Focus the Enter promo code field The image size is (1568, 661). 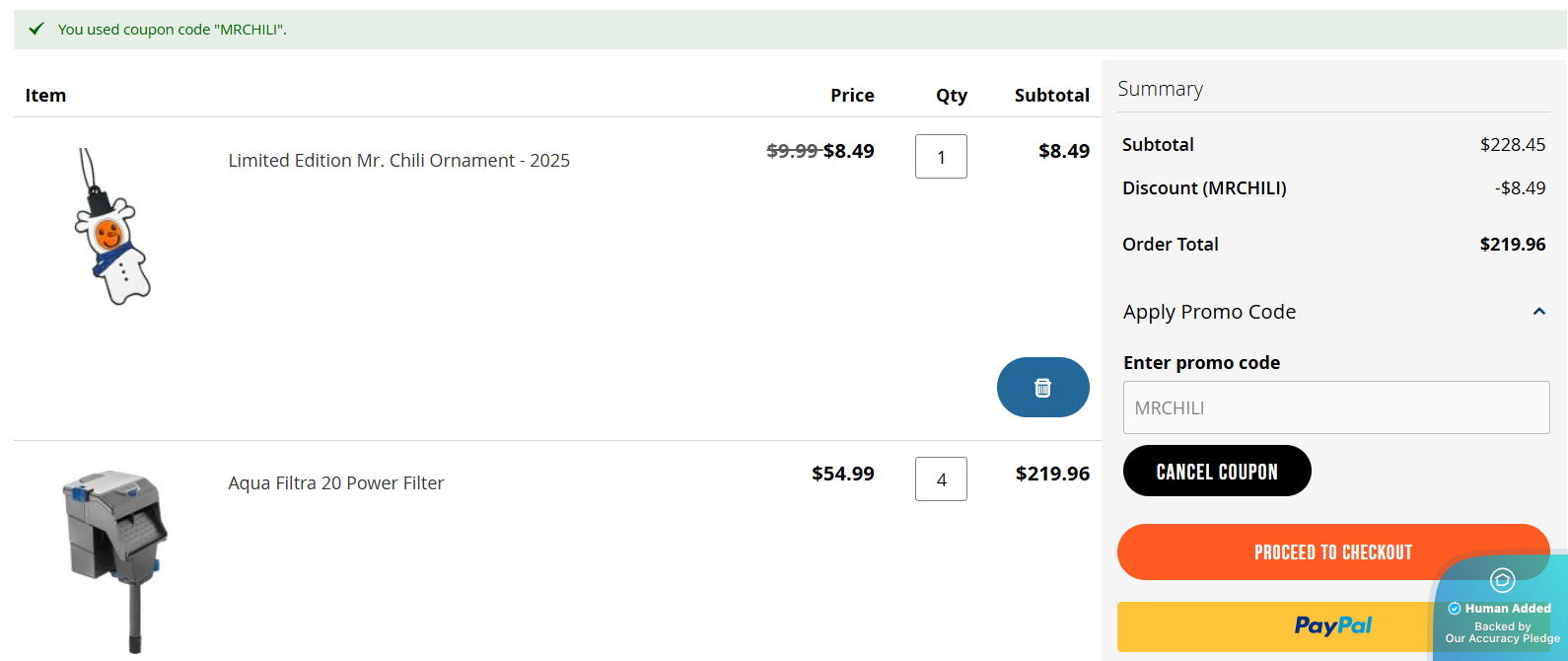click(x=1335, y=407)
